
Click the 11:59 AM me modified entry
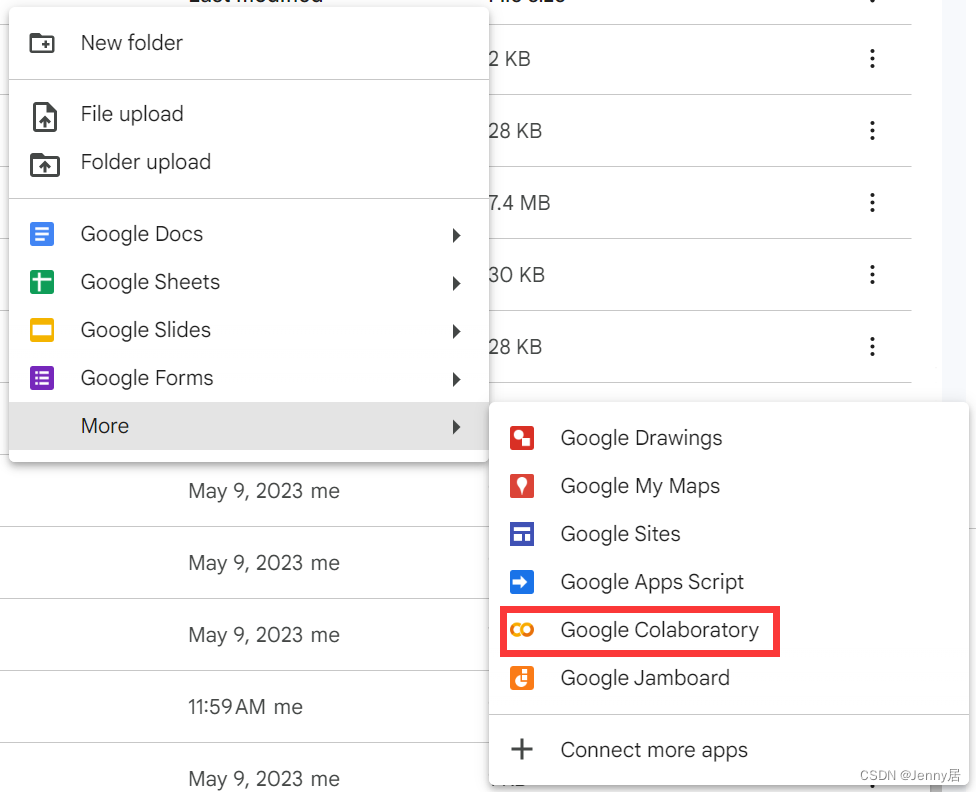tap(245, 707)
